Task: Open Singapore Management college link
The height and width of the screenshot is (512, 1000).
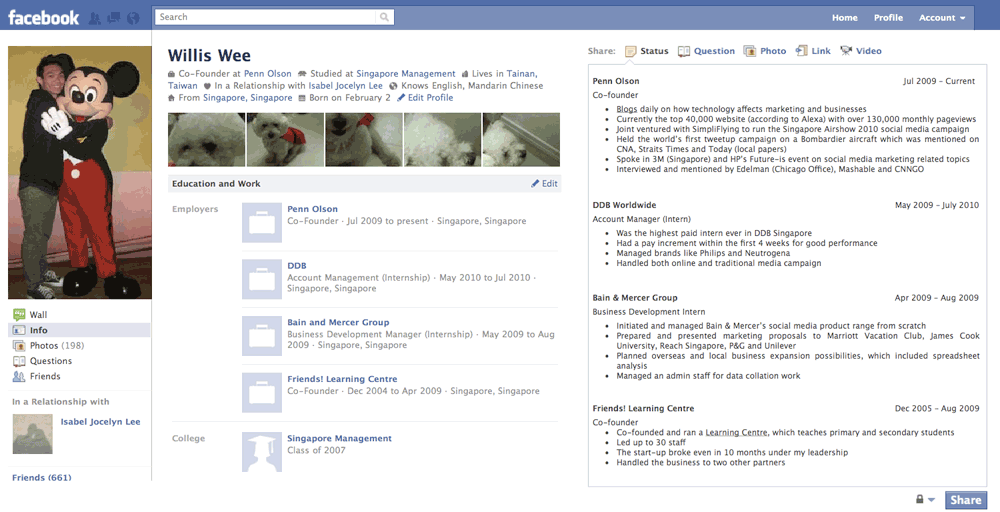Action: point(339,438)
